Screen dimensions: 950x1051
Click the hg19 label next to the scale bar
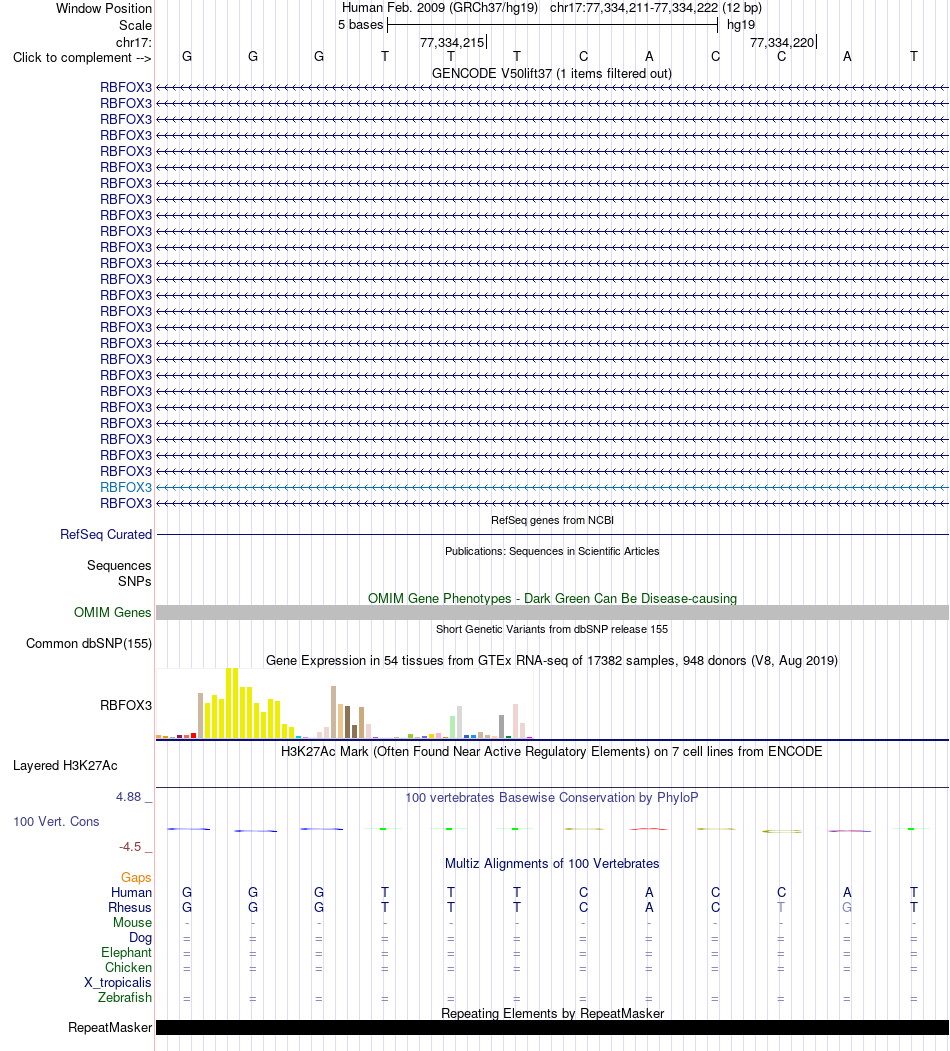[741, 25]
